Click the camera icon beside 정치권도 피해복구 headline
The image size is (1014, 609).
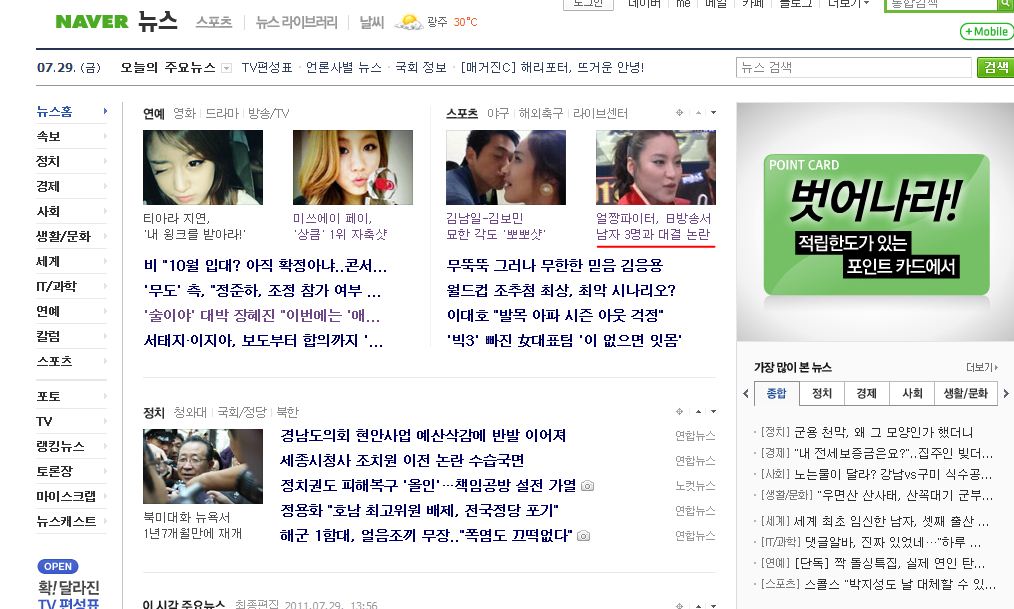click(587, 486)
